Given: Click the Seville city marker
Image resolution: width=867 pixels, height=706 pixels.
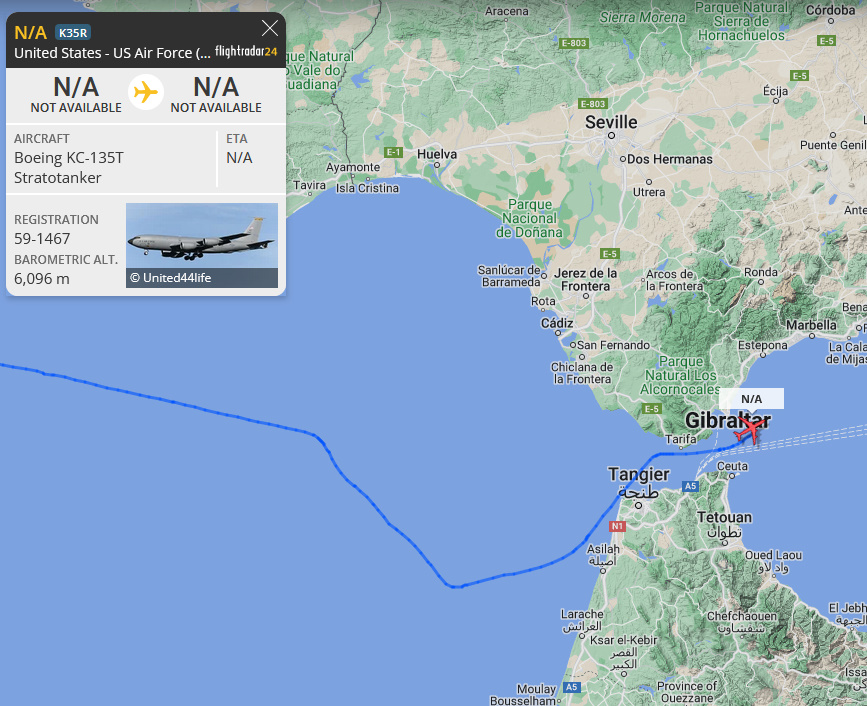Looking at the screenshot, I should point(611,135).
